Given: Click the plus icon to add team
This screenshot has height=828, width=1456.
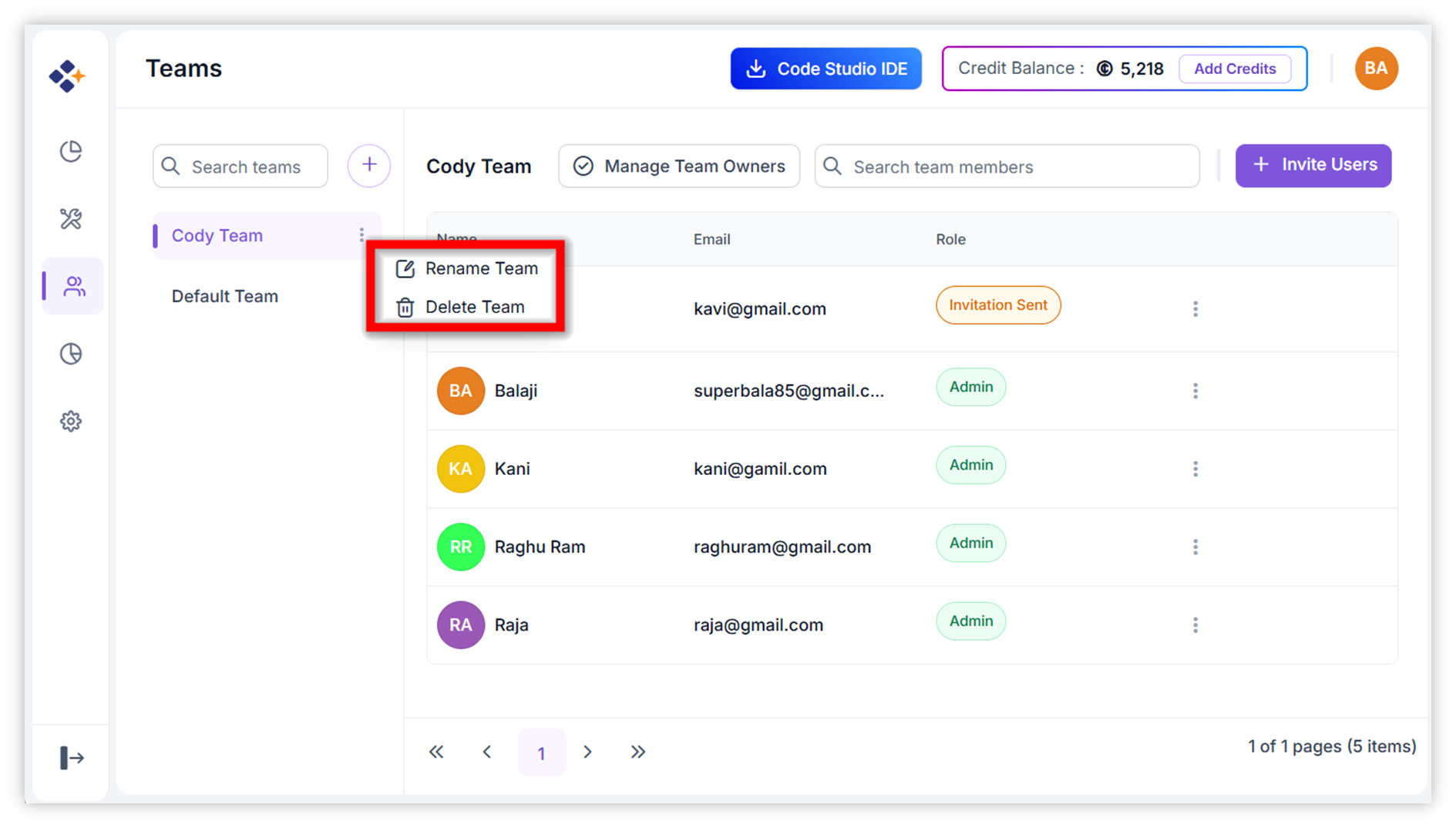Looking at the screenshot, I should [369, 165].
